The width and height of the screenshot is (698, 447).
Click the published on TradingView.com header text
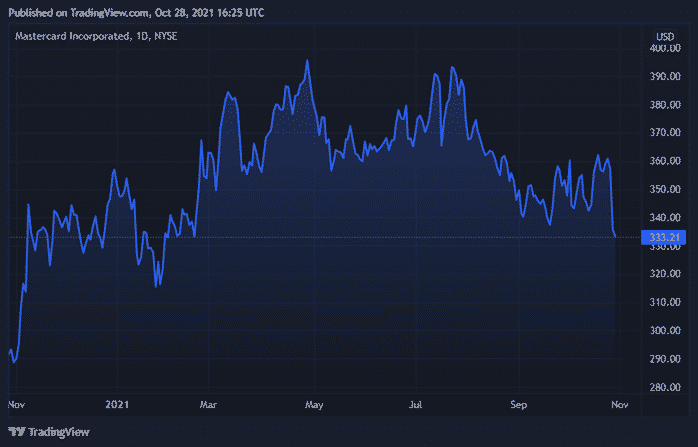(136, 13)
